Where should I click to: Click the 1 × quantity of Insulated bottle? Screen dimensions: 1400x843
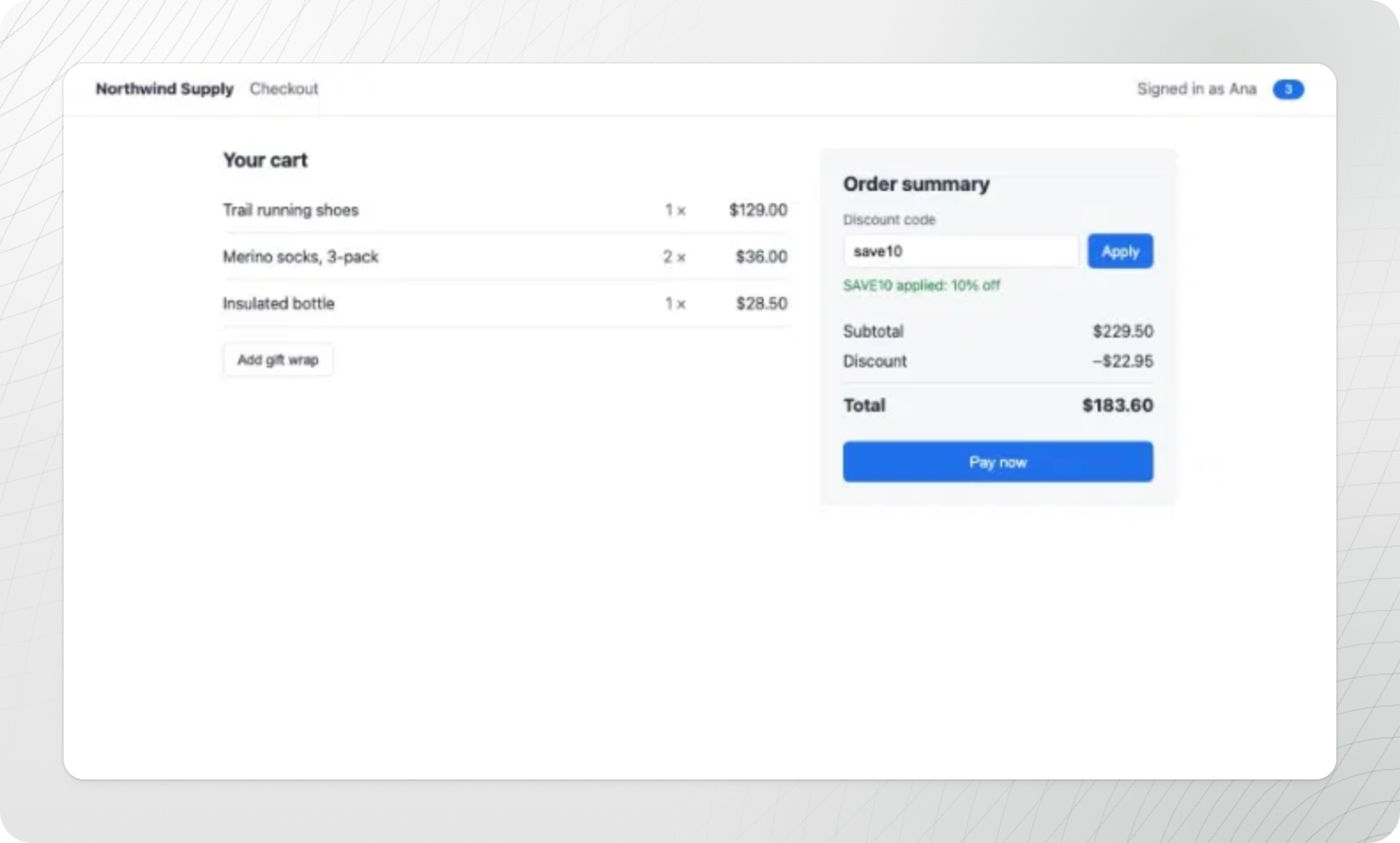[675, 303]
